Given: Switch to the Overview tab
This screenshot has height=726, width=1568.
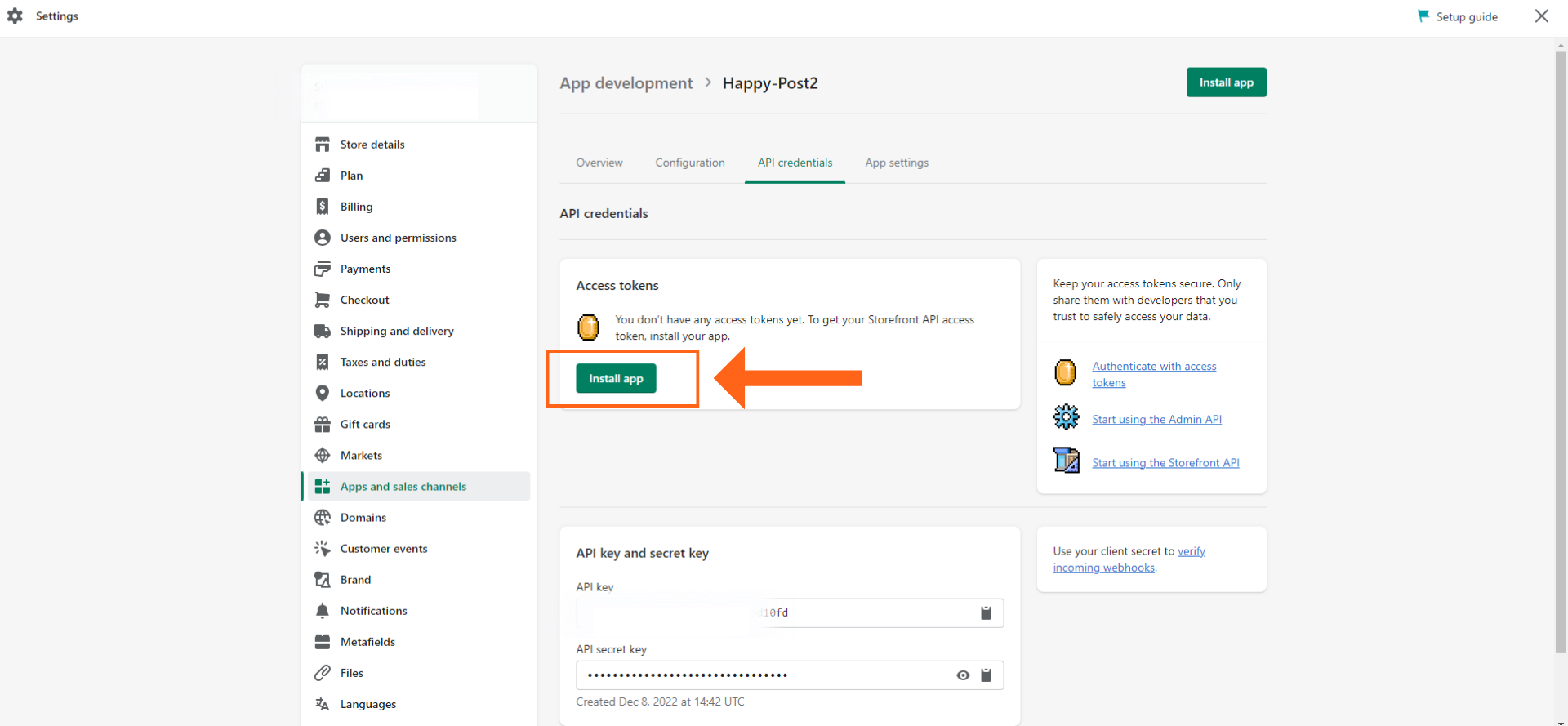Looking at the screenshot, I should [599, 163].
